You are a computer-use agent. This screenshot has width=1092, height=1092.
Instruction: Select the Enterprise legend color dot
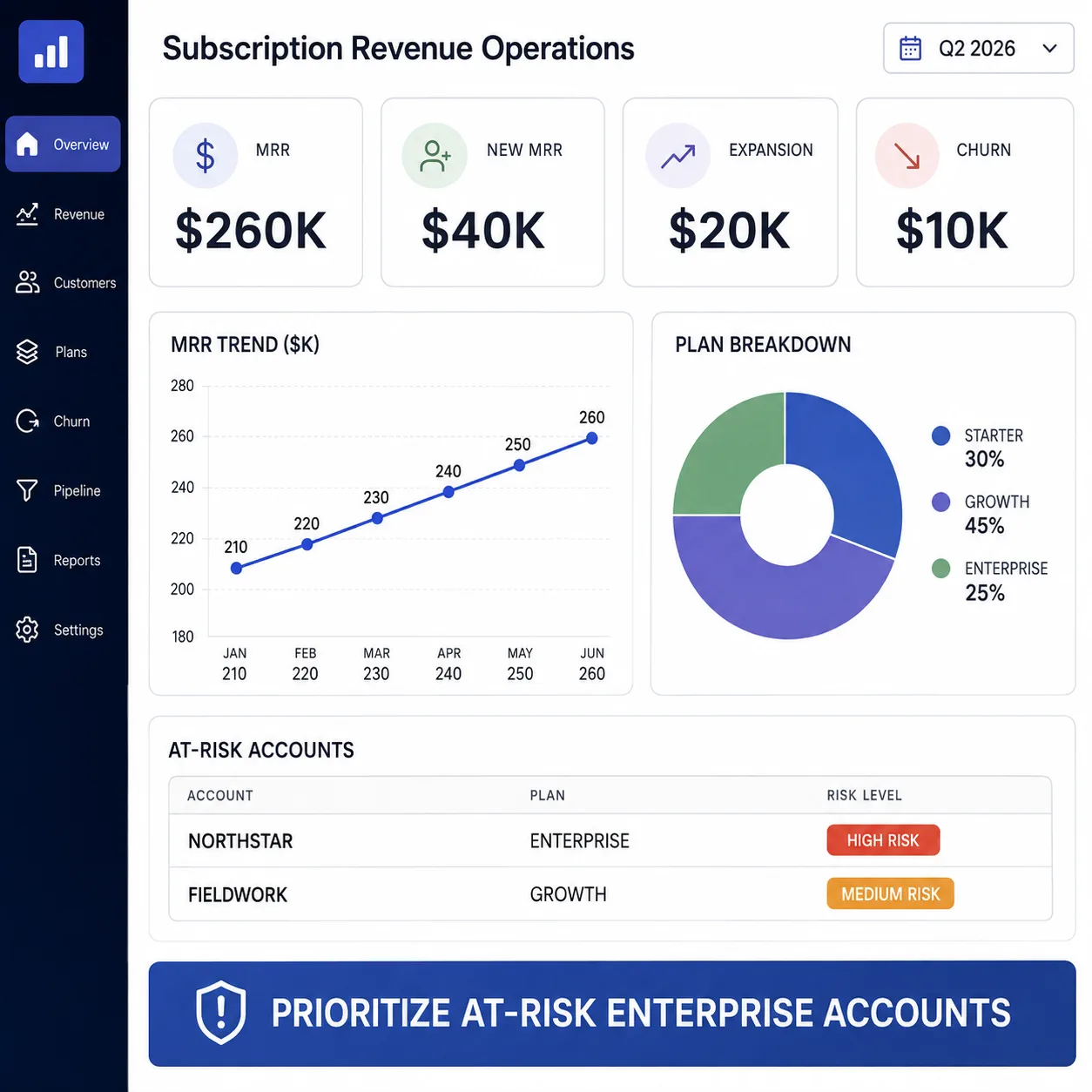click(x=940, y=569)
